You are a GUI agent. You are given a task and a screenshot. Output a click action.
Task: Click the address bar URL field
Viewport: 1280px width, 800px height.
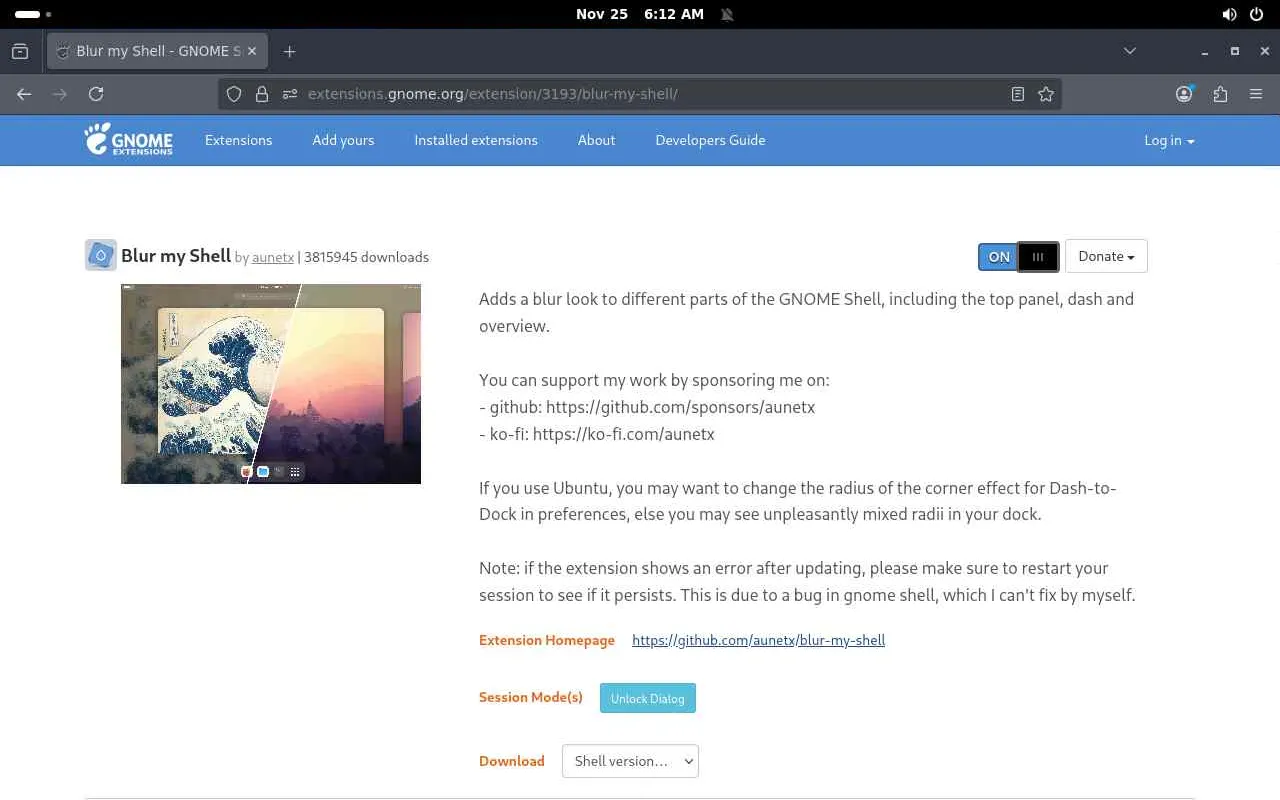pos(640,94)
